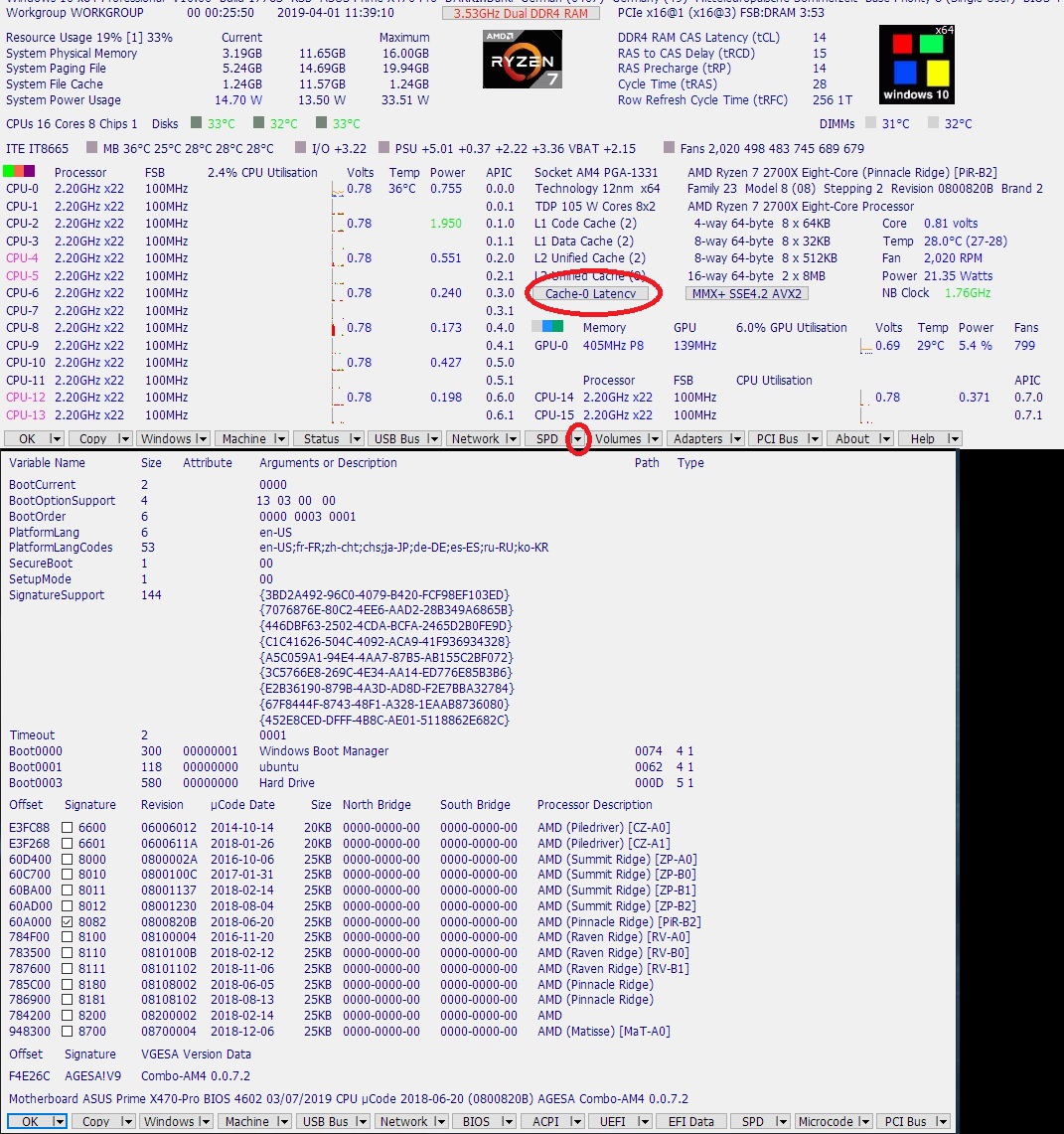Click the Status button

tap(322, 438)
